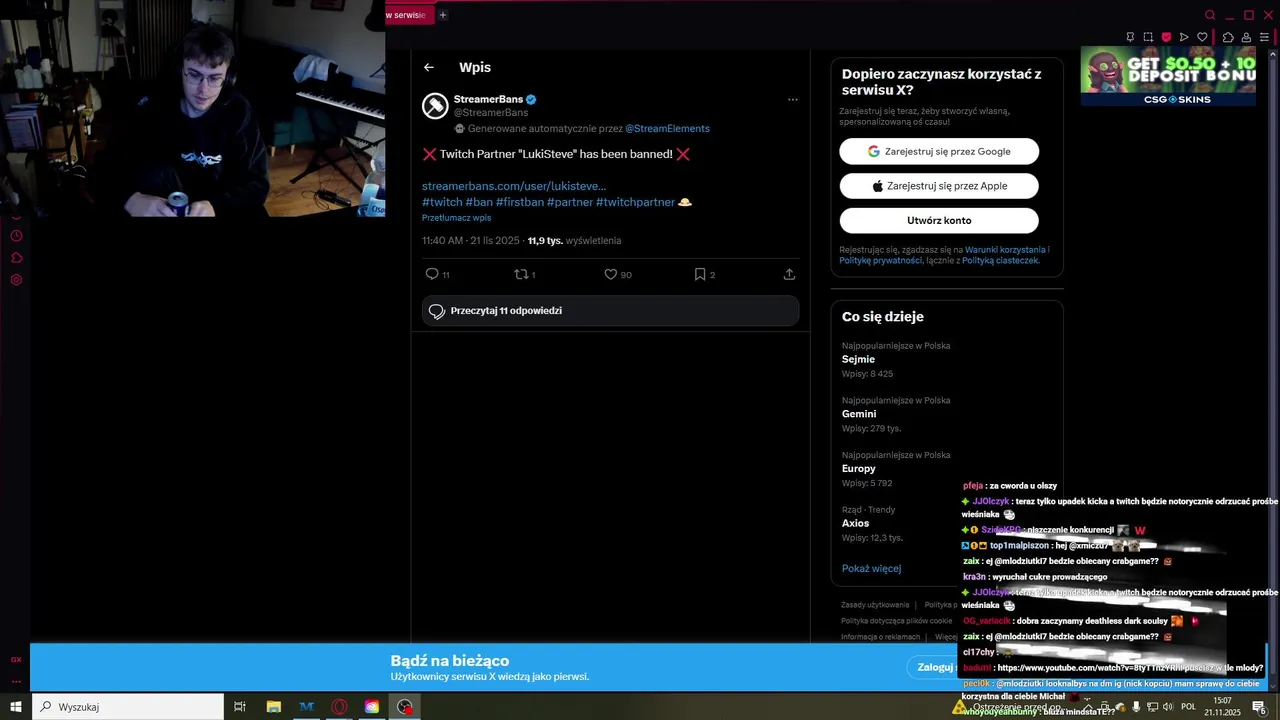The width and height of the screenshot is (1280, 720).
Task: Open Zasady użytkownika footer link
Action: click(x=875, y=605)
